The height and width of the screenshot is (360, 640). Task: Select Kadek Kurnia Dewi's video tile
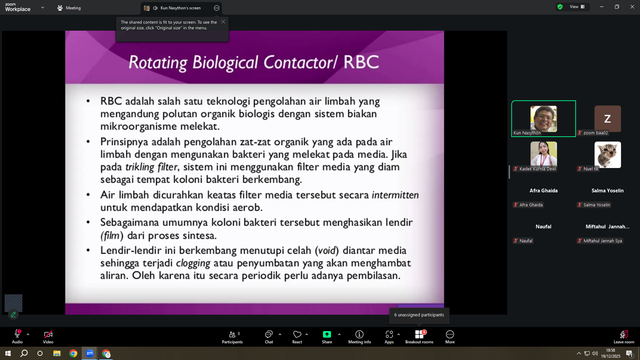click(544, 155)
